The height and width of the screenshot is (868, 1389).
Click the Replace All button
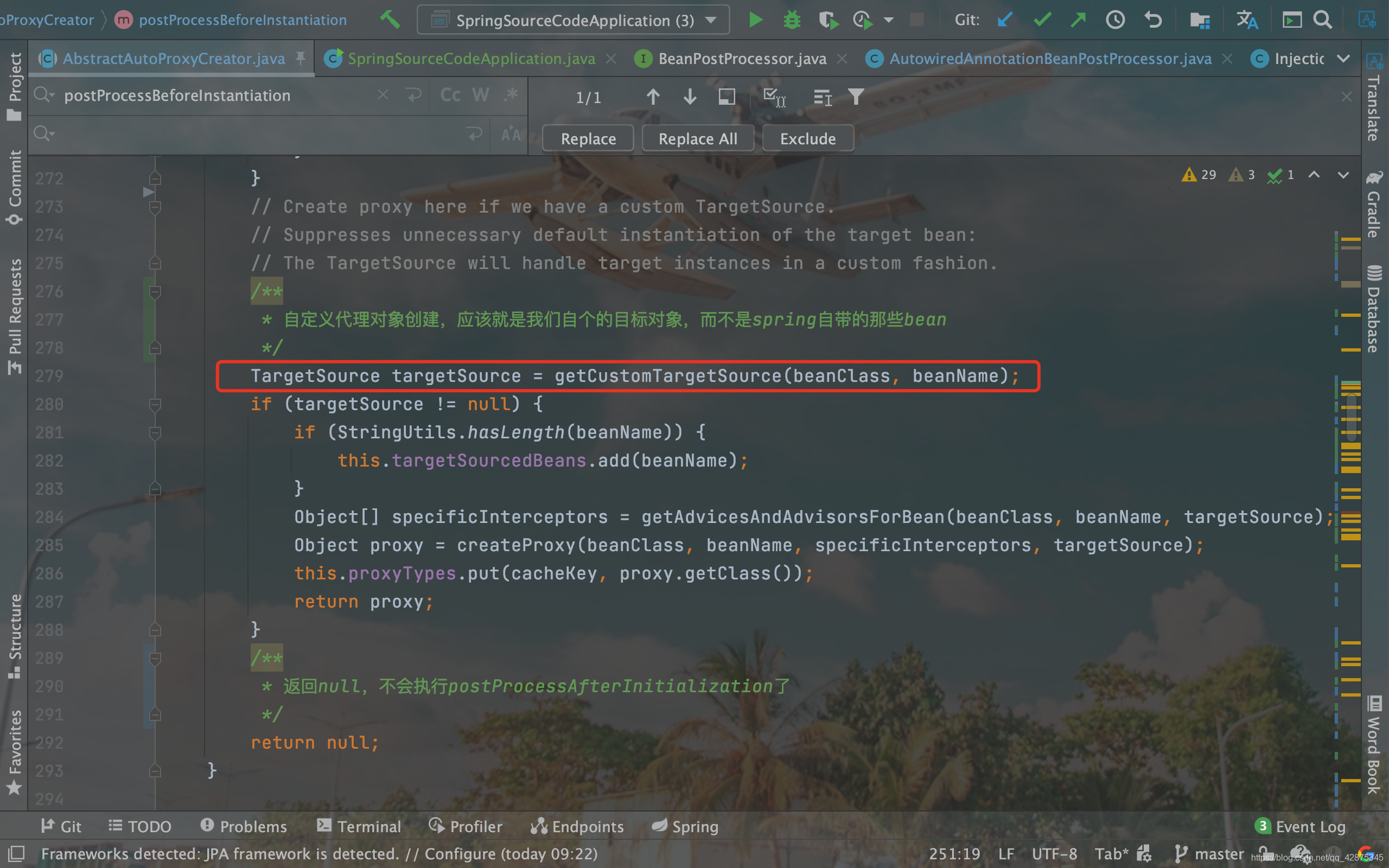pos(697,138)
